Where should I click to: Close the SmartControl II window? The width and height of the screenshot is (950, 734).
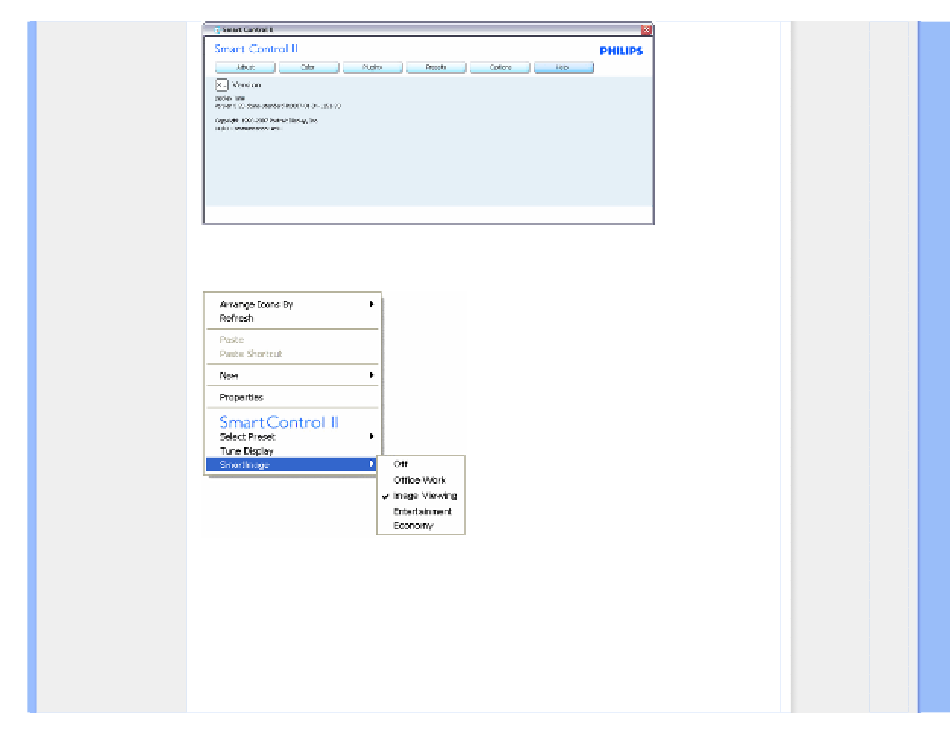tap(646, 29)
